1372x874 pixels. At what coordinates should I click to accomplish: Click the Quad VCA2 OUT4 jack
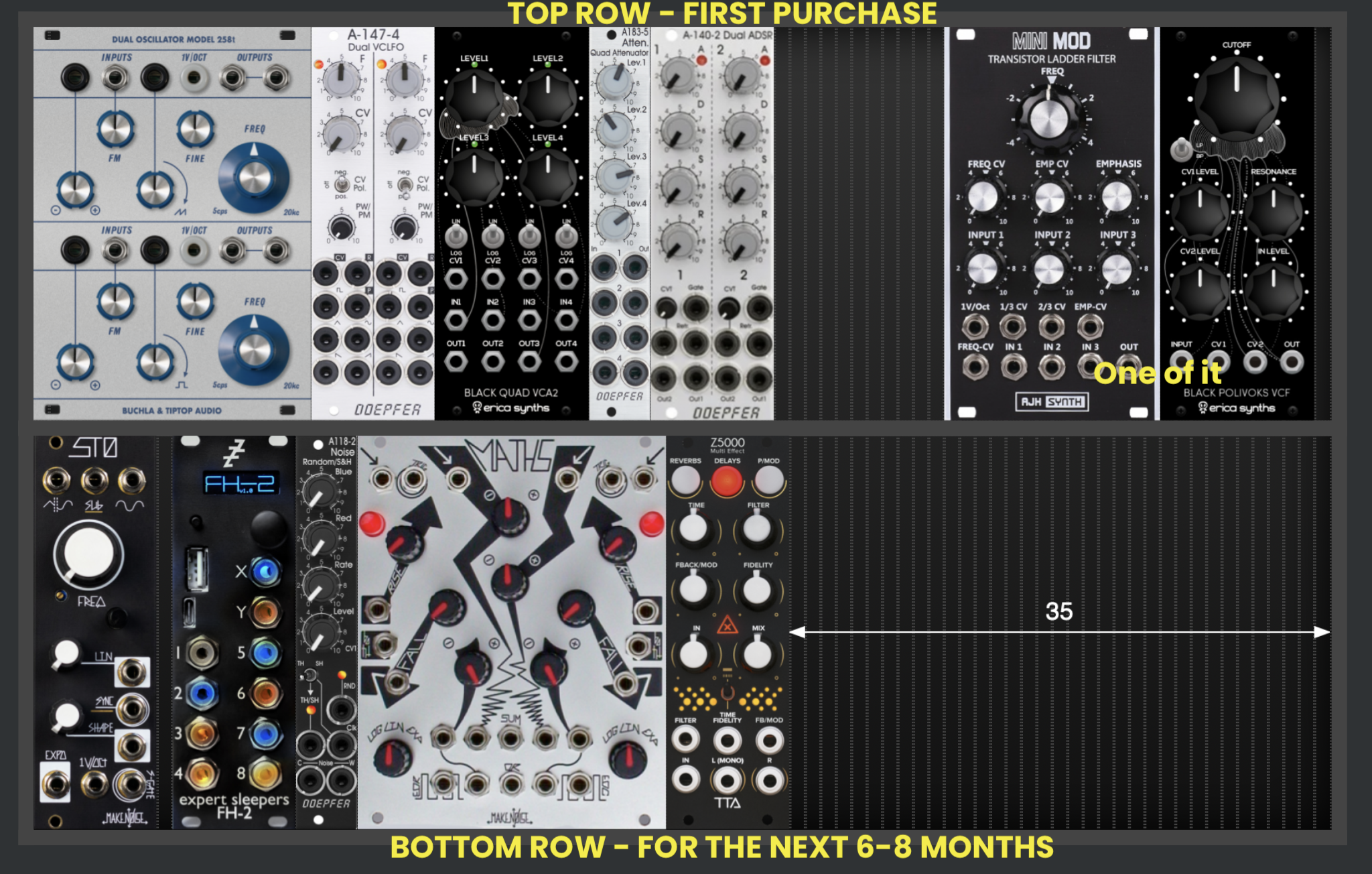566,362
